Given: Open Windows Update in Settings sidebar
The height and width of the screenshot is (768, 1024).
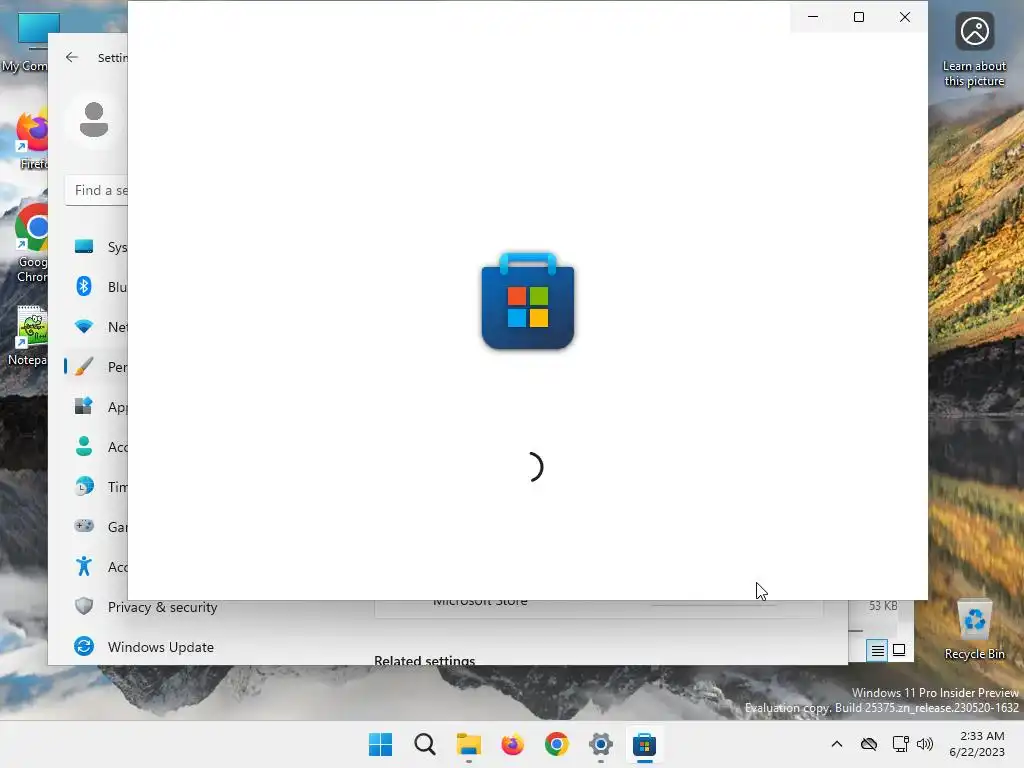Looking at the screenshot, I should tap(144, 647).
